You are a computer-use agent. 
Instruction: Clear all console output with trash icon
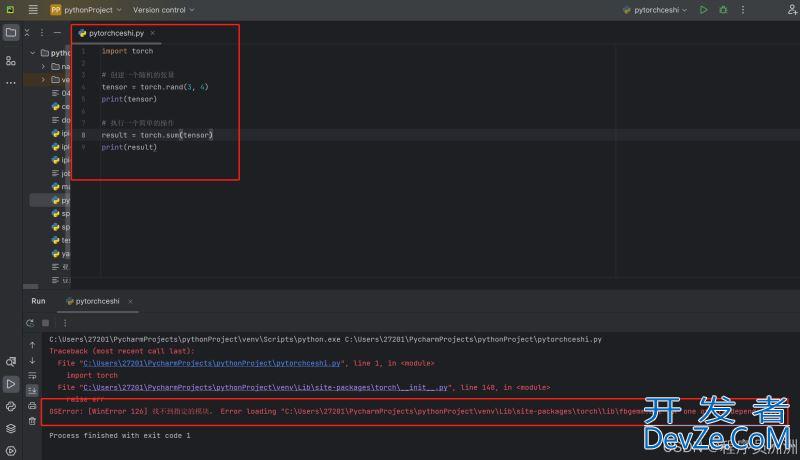31,421
